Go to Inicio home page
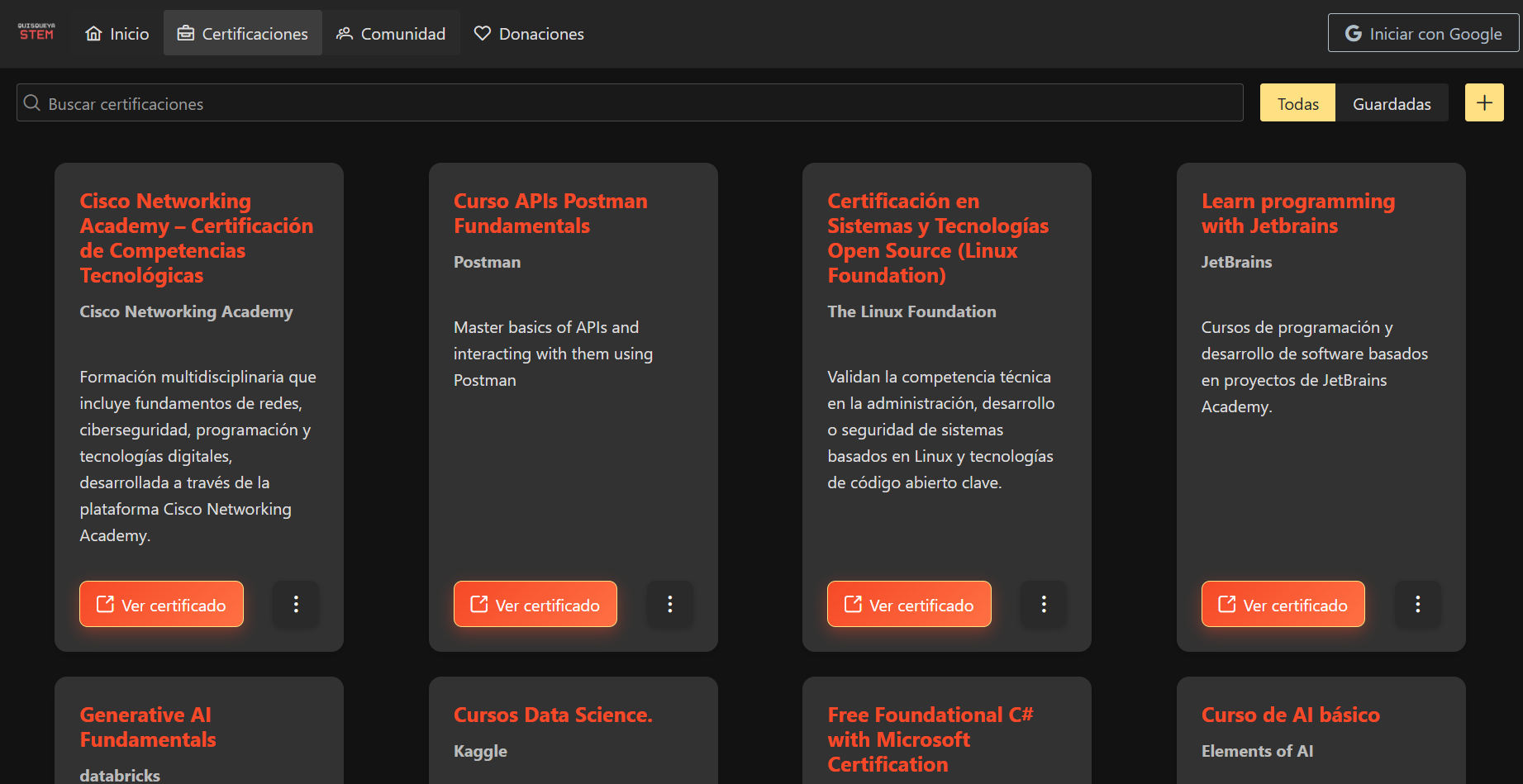1523x784 pixels. click(x=117, y=34)
